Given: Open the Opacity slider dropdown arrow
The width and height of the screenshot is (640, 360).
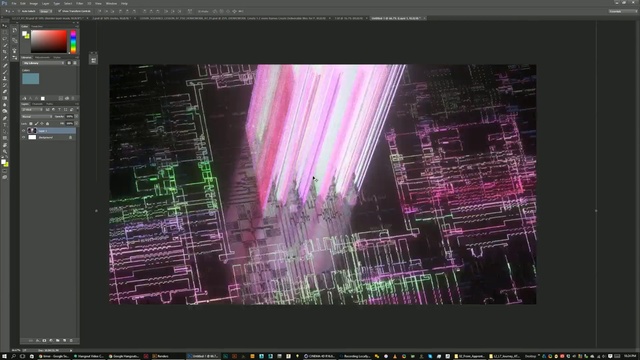Looking at the screenshot, I should coord(76,117).
